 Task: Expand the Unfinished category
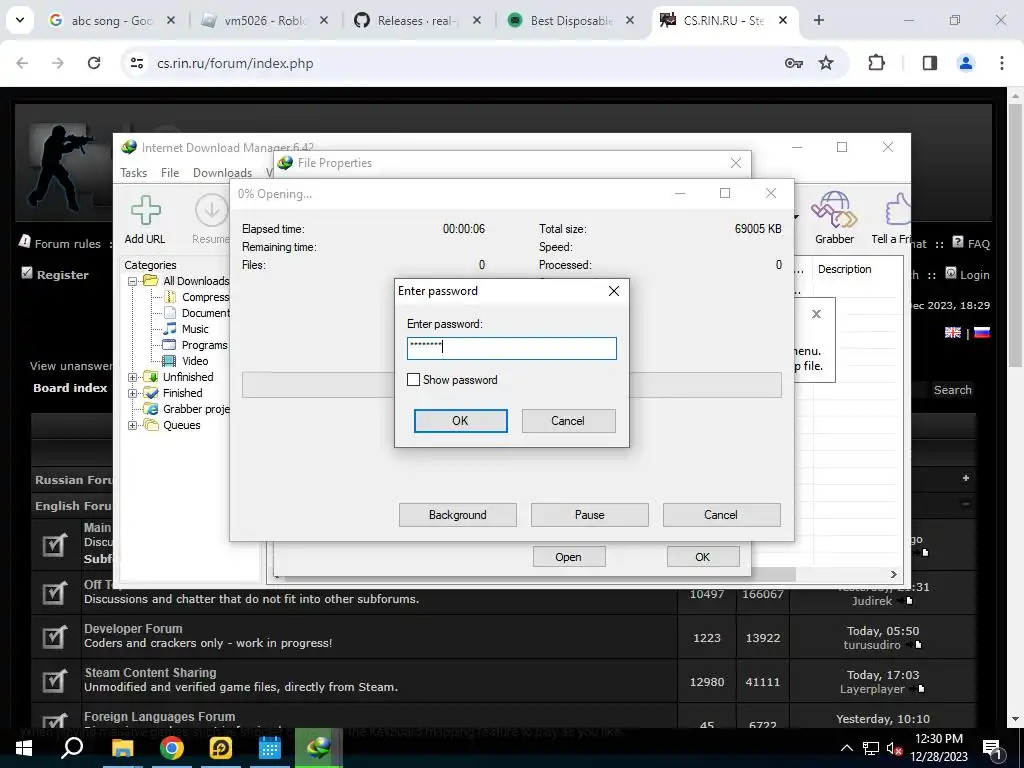(133, 377)
